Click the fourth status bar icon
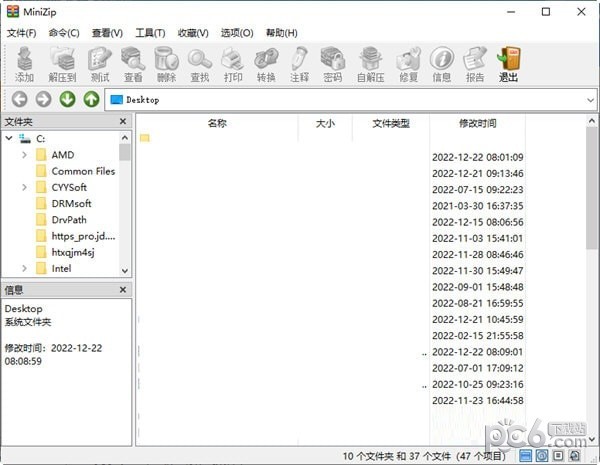This screenshot has width=600, height=465. click(575, 455)
